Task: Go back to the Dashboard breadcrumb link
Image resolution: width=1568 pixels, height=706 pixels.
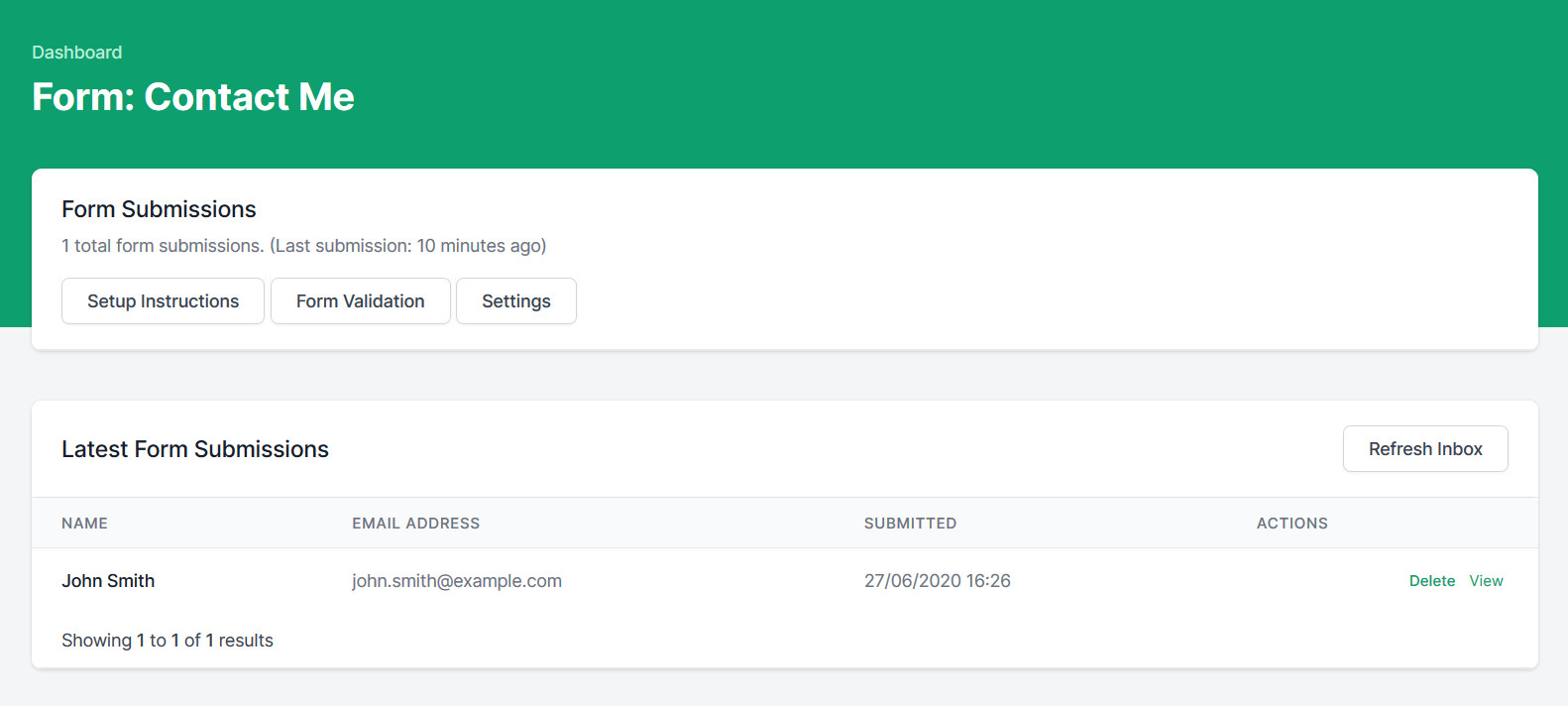Action: pyautogui.click(x=76, y=53)
